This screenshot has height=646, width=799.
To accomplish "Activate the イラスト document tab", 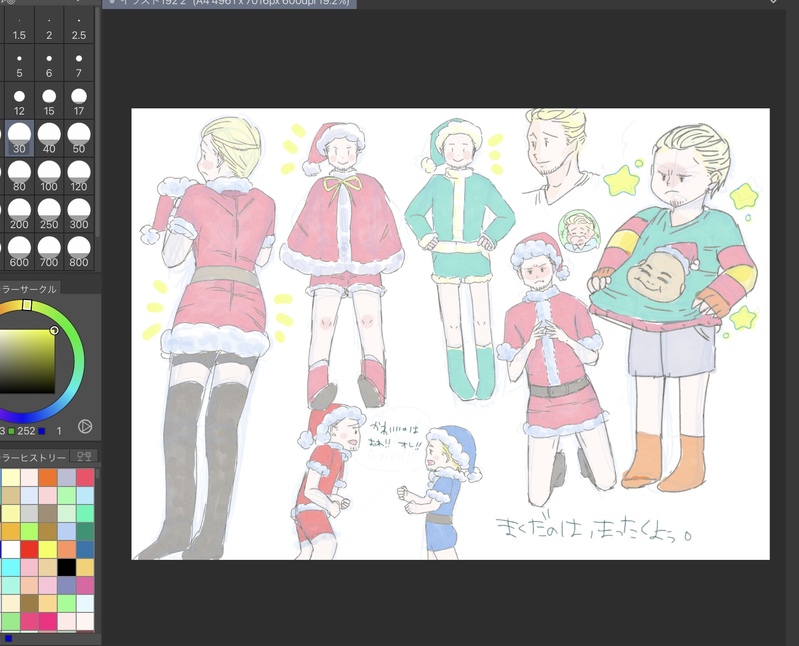I will [229, 3].
